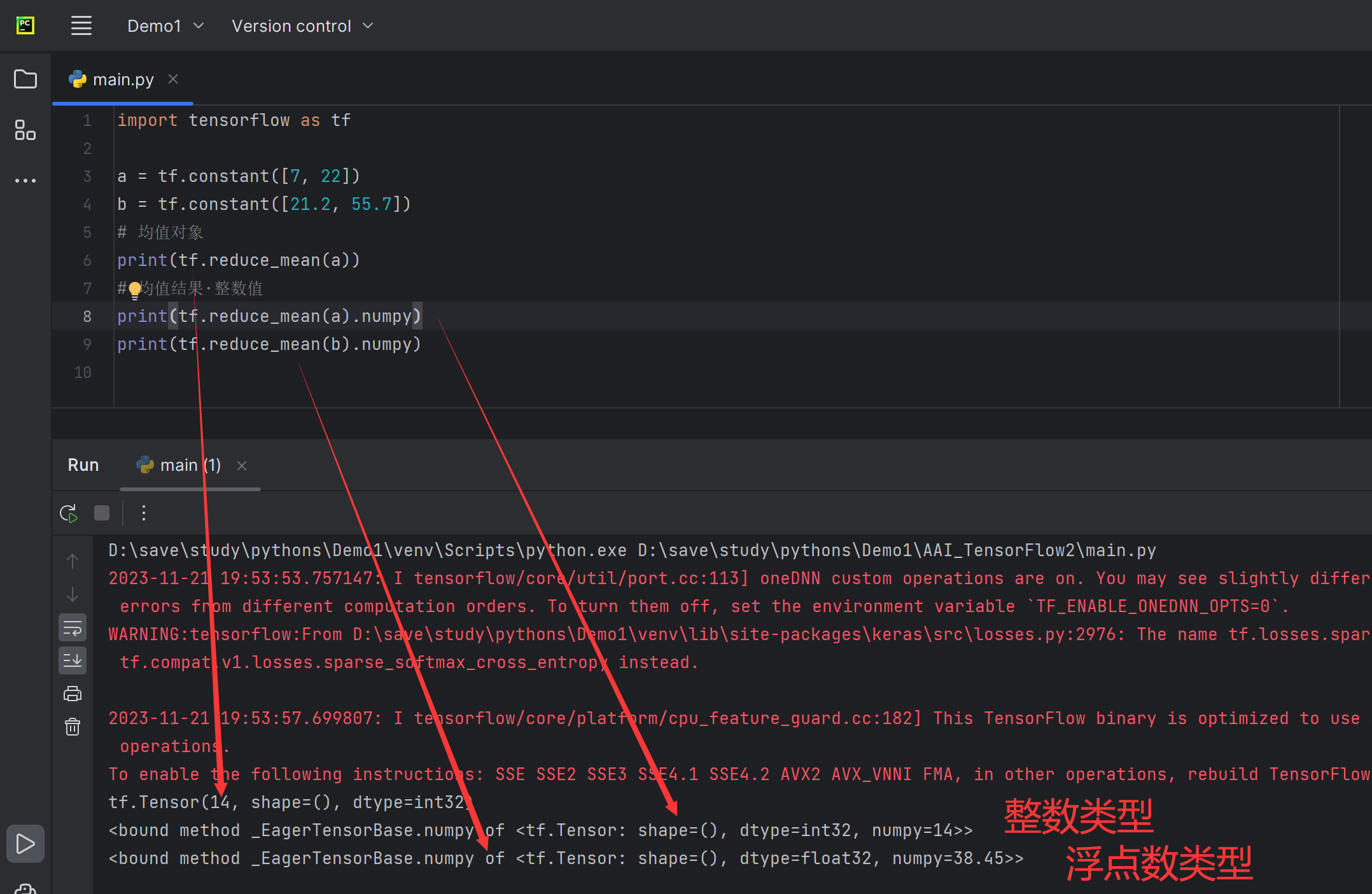
Task: Show quick-fix lightbulb suggestions on line 7
Action: point(135,290)
